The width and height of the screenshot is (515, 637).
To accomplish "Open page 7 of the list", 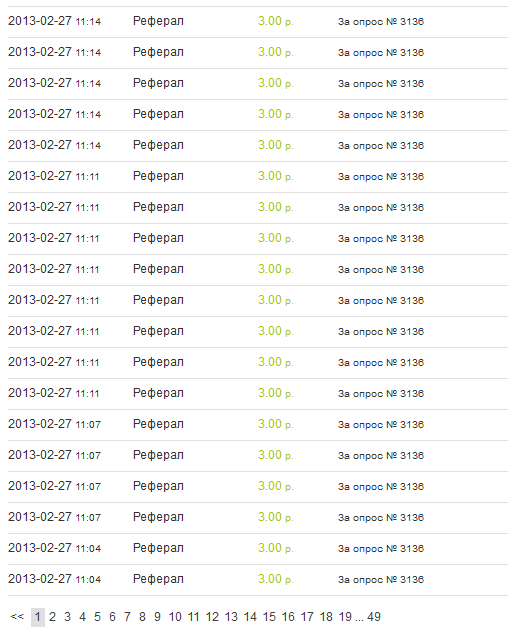I will [x=128, y=617].
